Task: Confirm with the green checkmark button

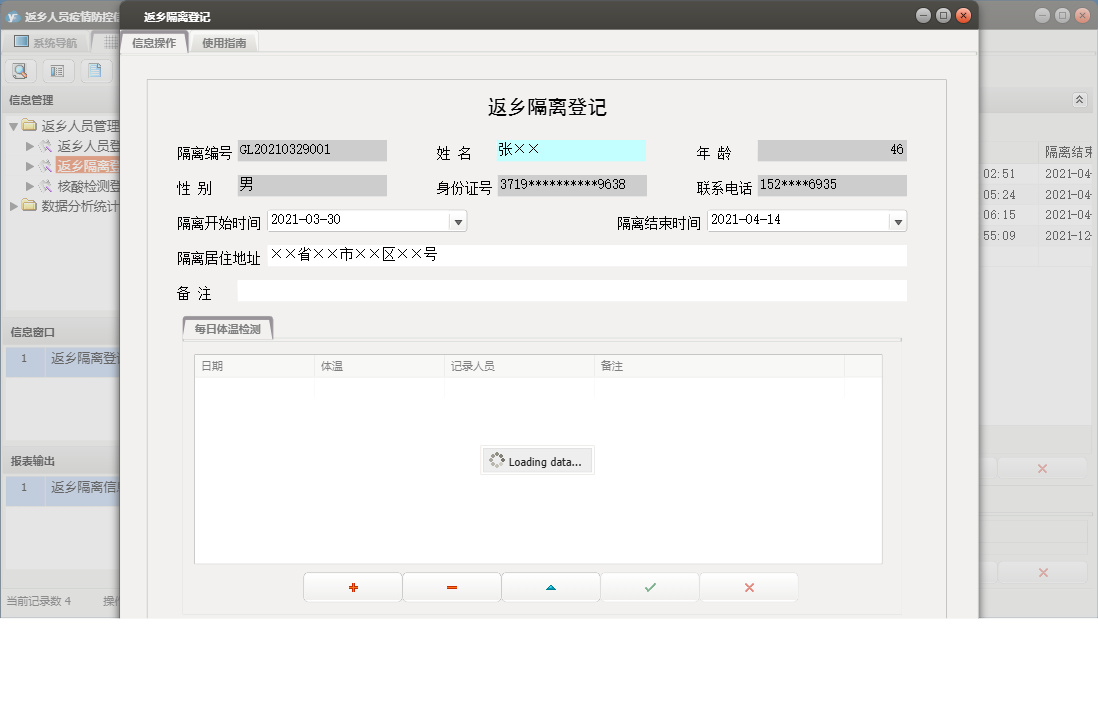Action: click(649, 587)
